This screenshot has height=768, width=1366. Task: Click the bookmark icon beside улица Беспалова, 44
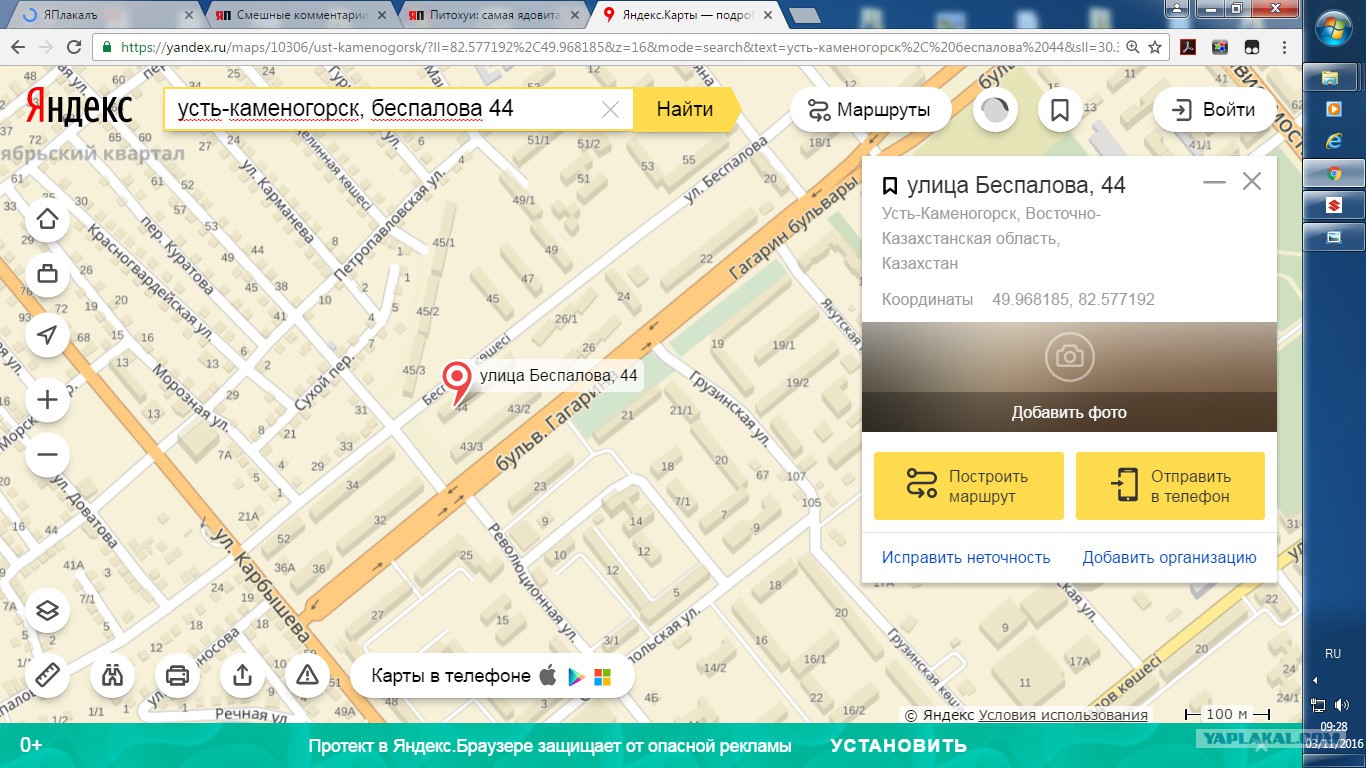click(889, 186)
